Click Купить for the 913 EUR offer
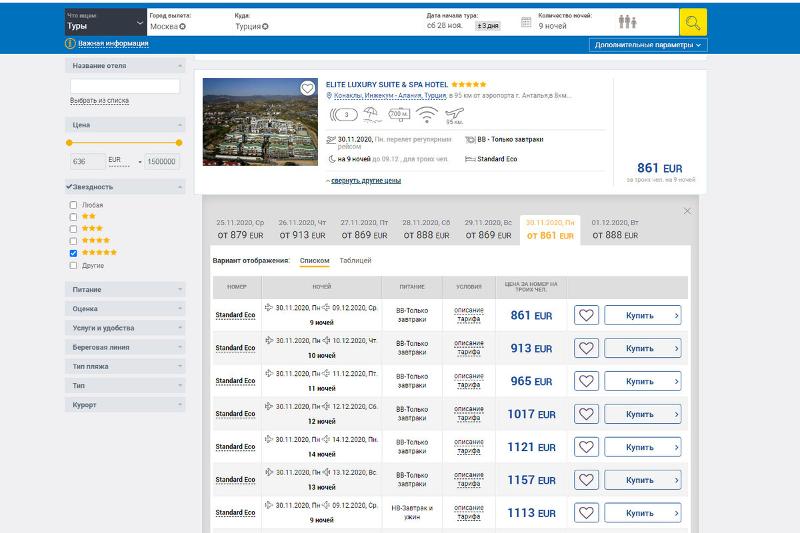This screenshot has height=533, width=800. (642, 349)
